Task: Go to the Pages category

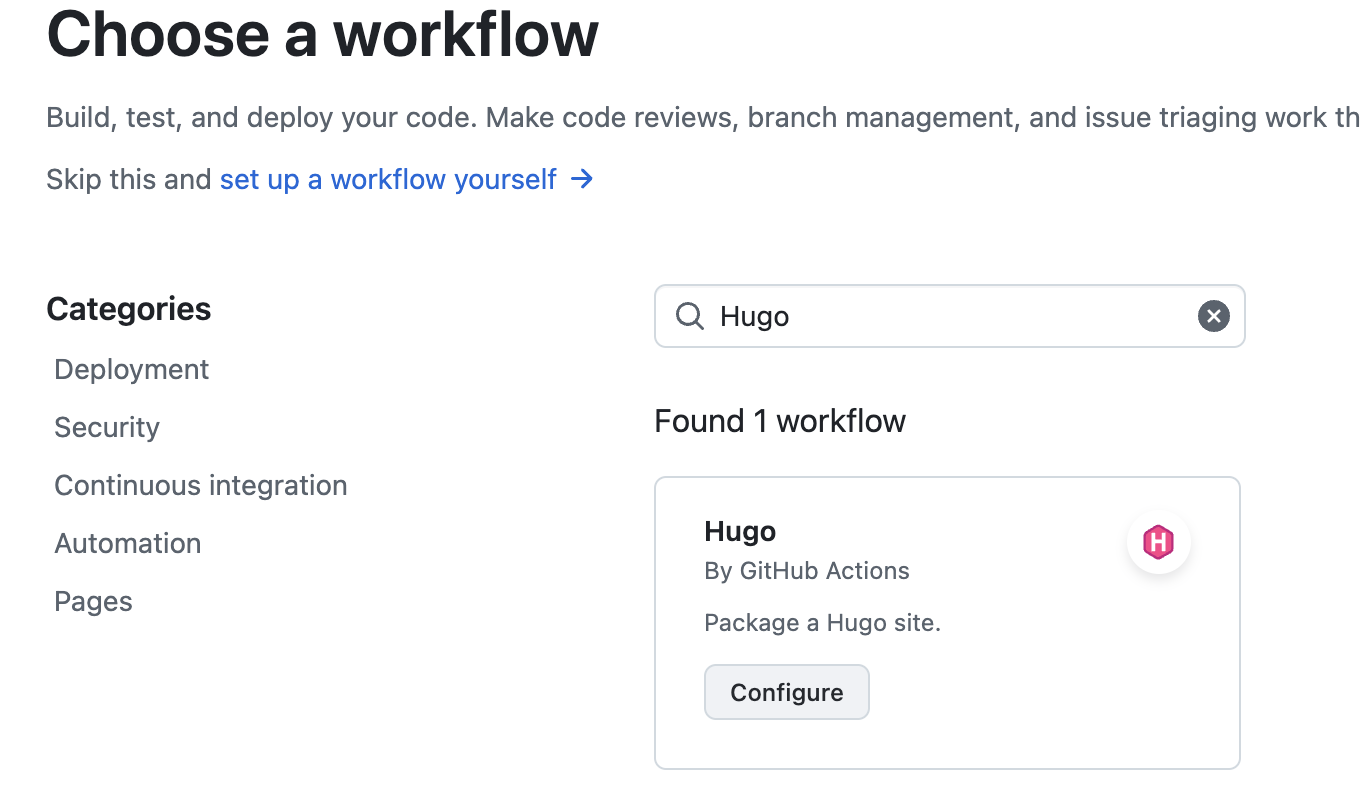Action: (93, 602)
